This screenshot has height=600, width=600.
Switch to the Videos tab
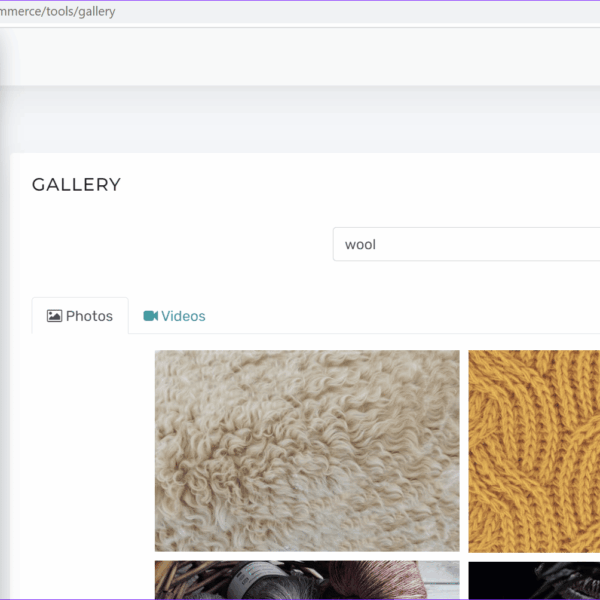(x=174, y=316)
